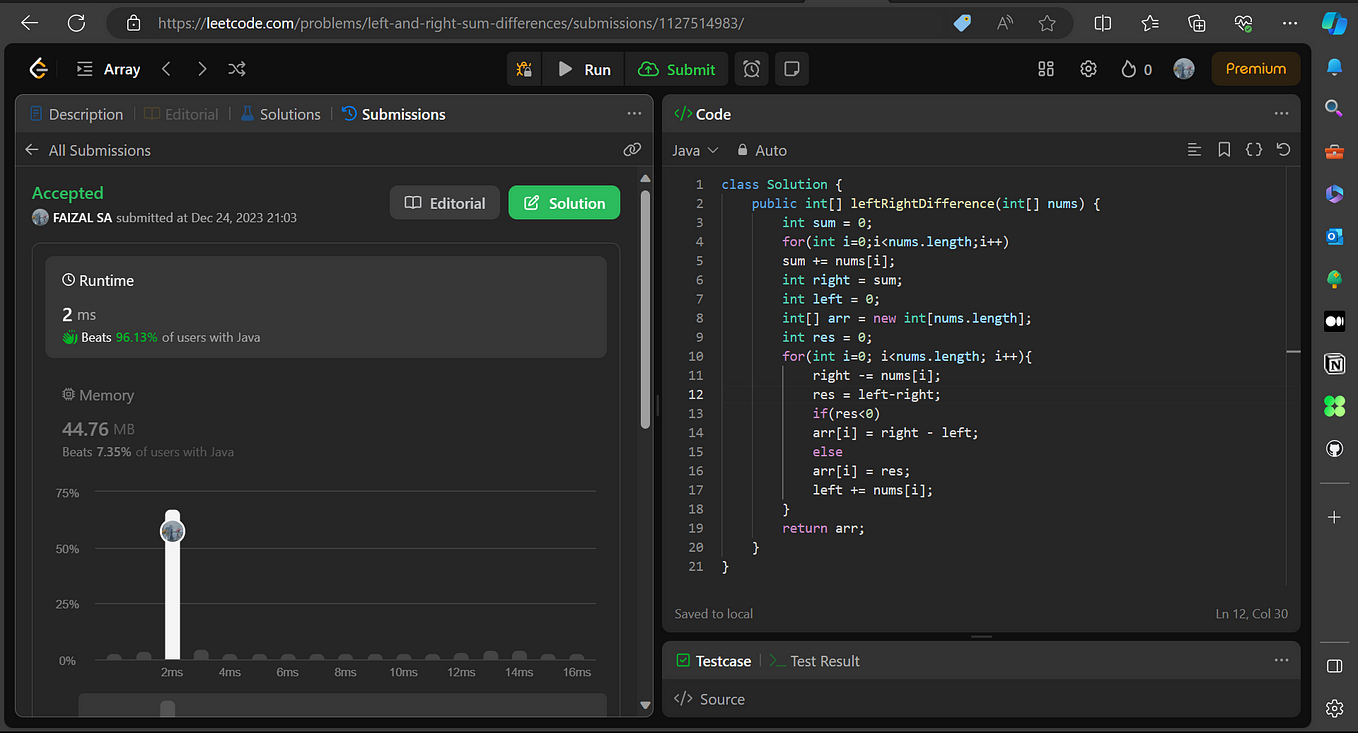Image resolution: width=1358 pixels, height=733 pixels.
Task: Open Notion in the sidebar
Action: click(x=1334, y=364)
